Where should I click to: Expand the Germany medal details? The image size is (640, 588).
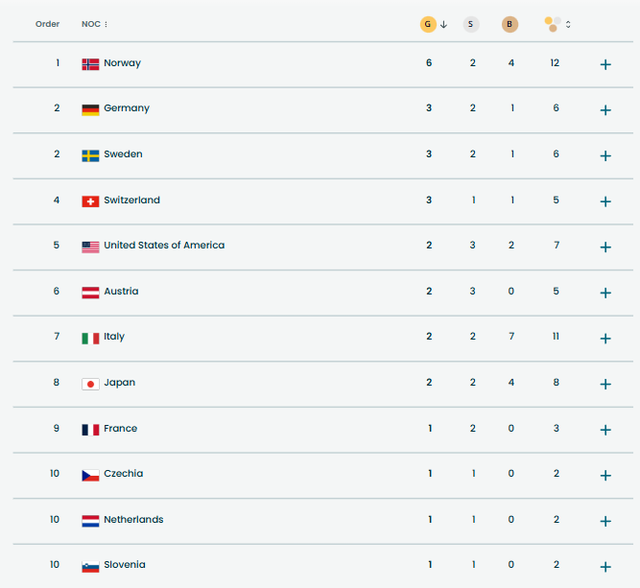(x=605, y=110)
